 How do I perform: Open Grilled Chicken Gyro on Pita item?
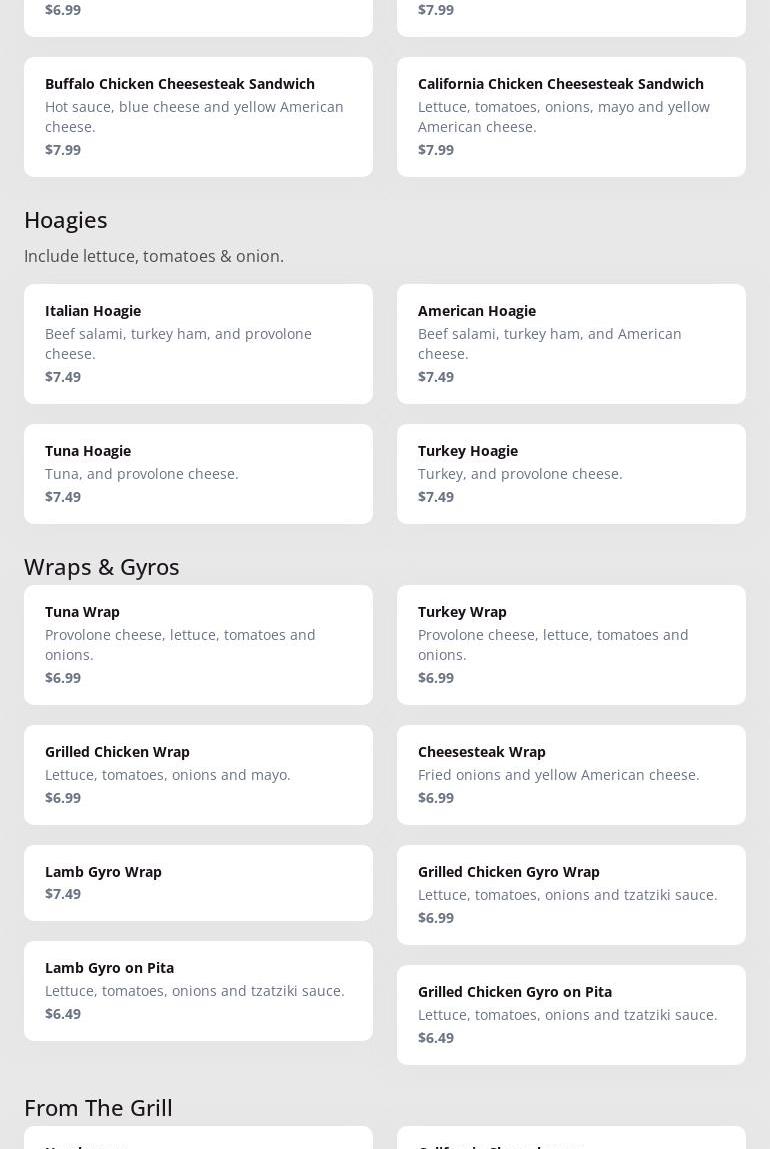571,1015
